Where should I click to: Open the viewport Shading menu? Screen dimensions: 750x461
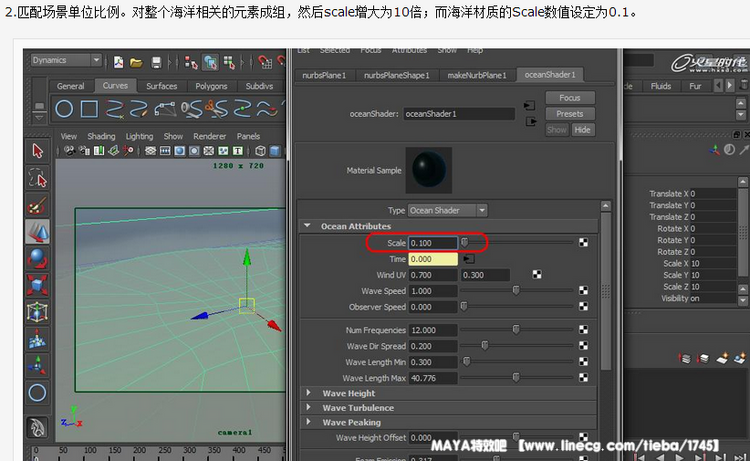(x=101, y=136)
